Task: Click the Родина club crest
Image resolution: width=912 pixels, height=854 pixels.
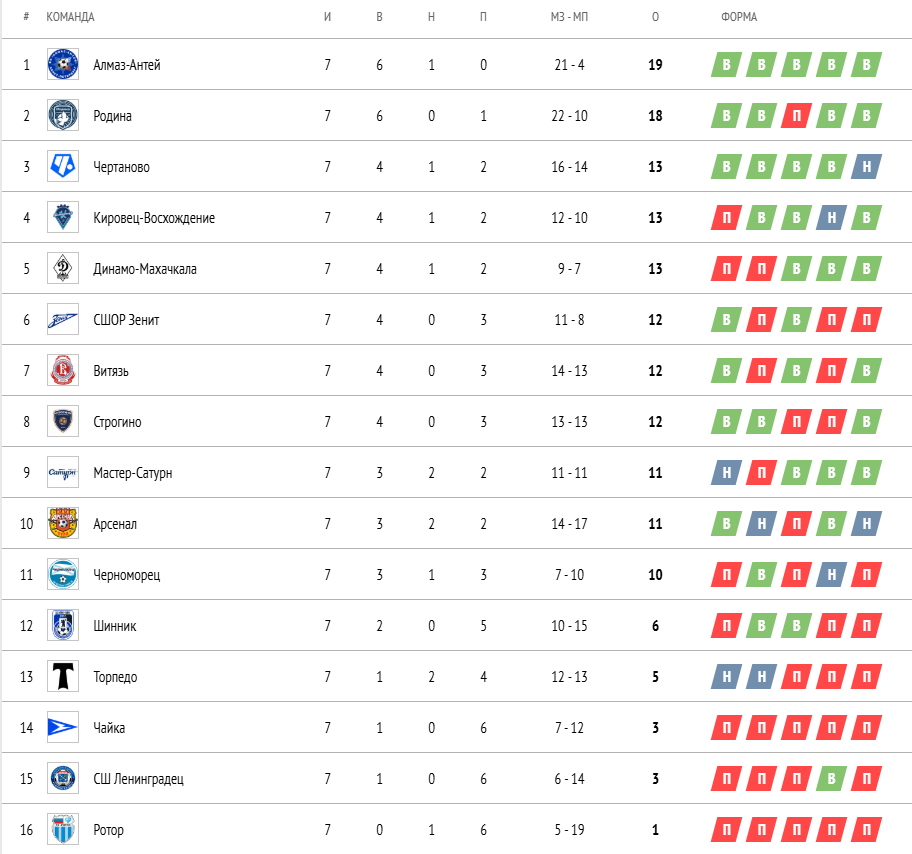Action: [63, 115]
